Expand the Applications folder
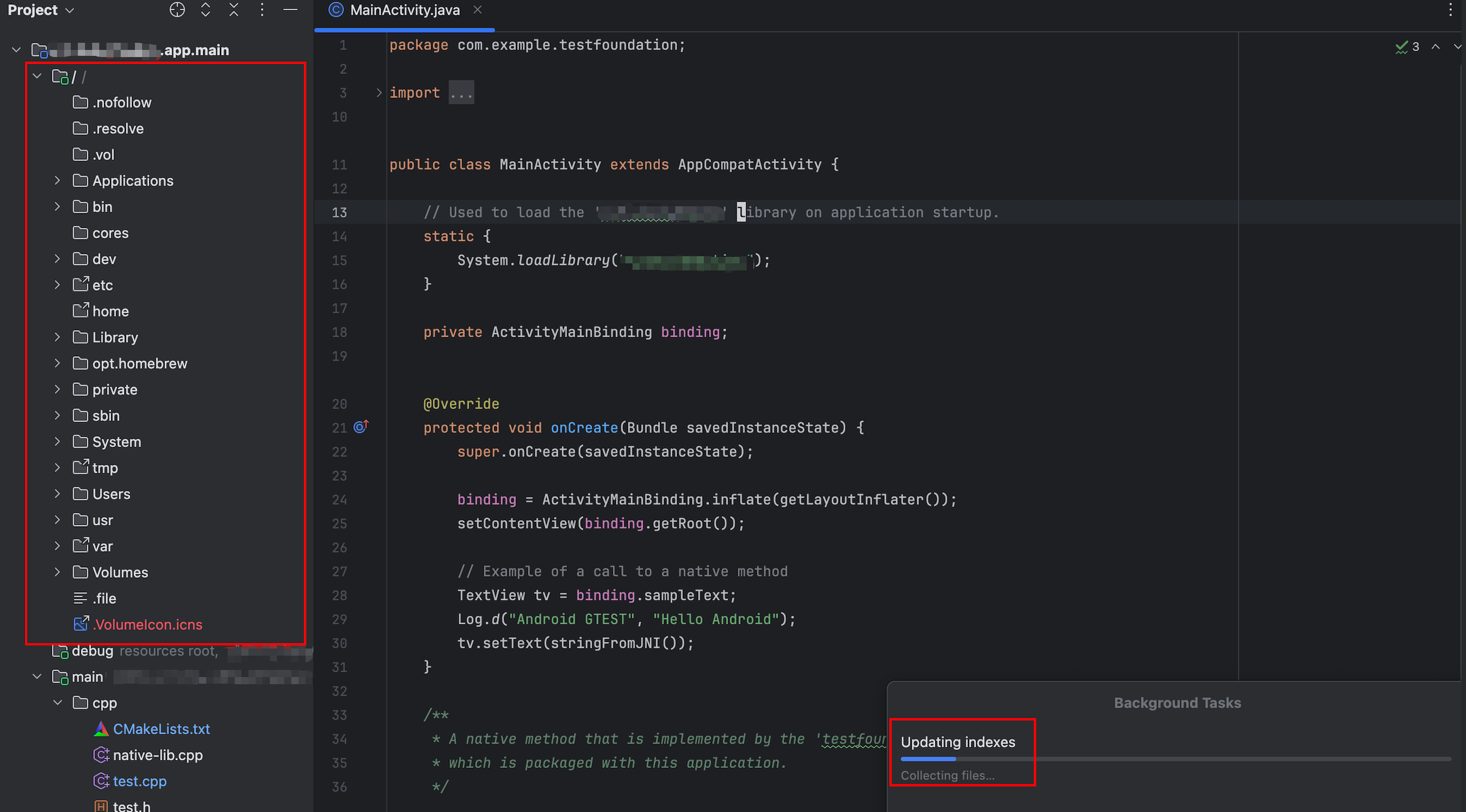This screenshot has height=812, width=1466. click(x=58, y=180)
